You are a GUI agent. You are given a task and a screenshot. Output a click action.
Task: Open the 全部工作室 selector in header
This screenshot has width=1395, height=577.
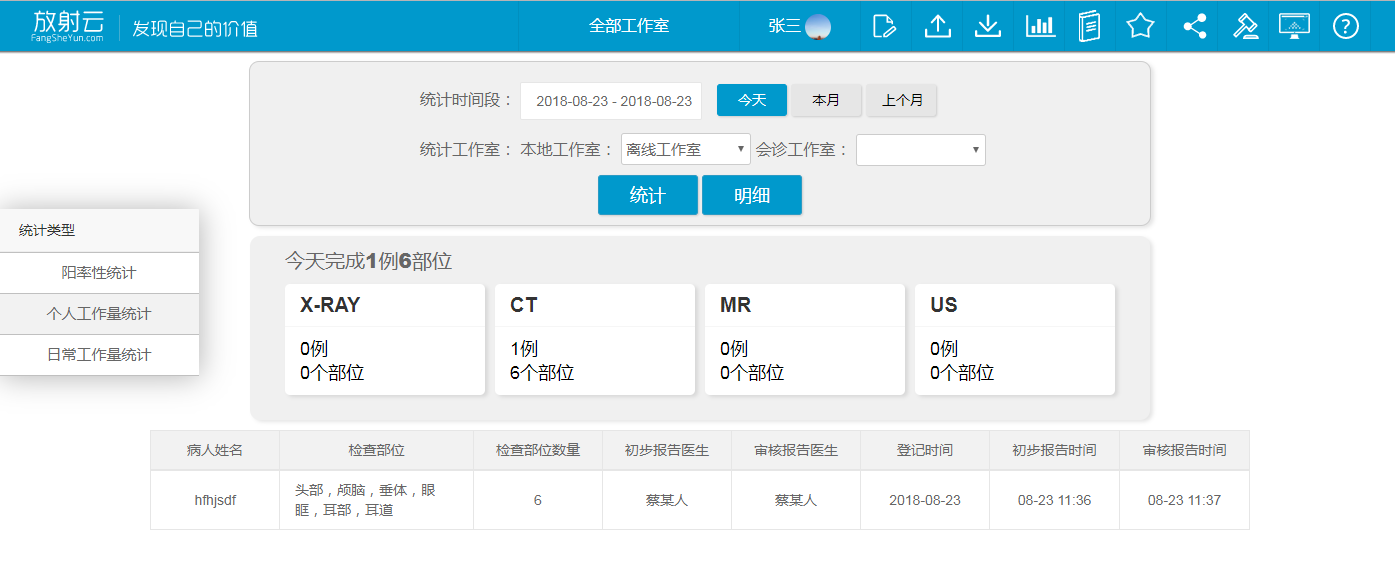[628, 26]
